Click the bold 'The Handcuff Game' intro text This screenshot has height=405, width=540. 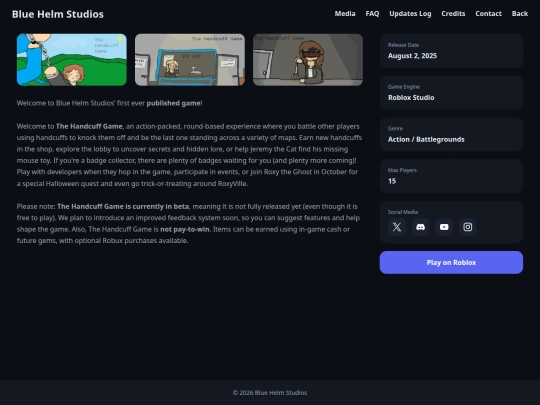89,126
